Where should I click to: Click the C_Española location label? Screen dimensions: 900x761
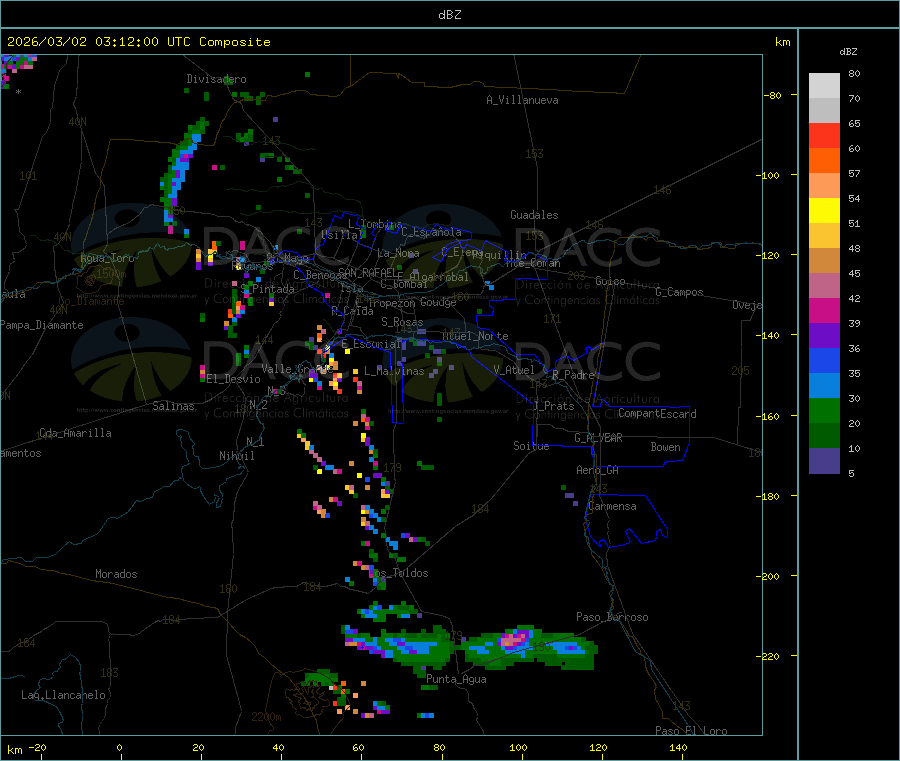[431, 232]
